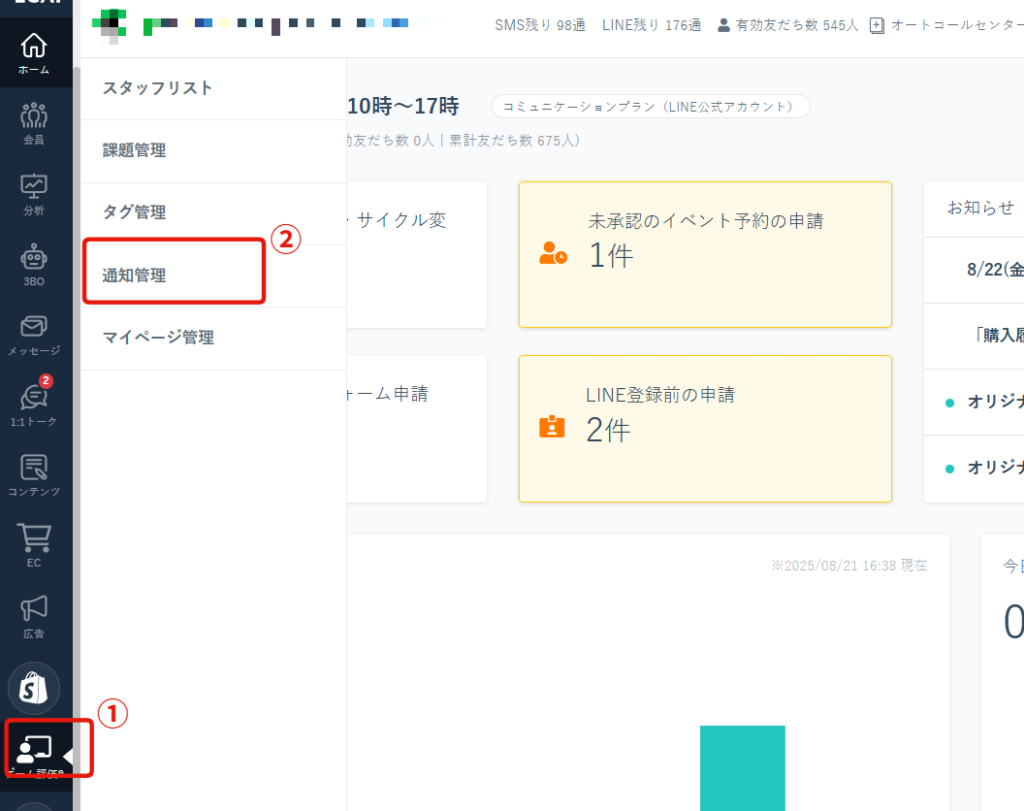The width and height of the screenshot is (1024, 811).
Task: Click the Shopify bag icon in sidebar
Action: click(x=34, y=688)
